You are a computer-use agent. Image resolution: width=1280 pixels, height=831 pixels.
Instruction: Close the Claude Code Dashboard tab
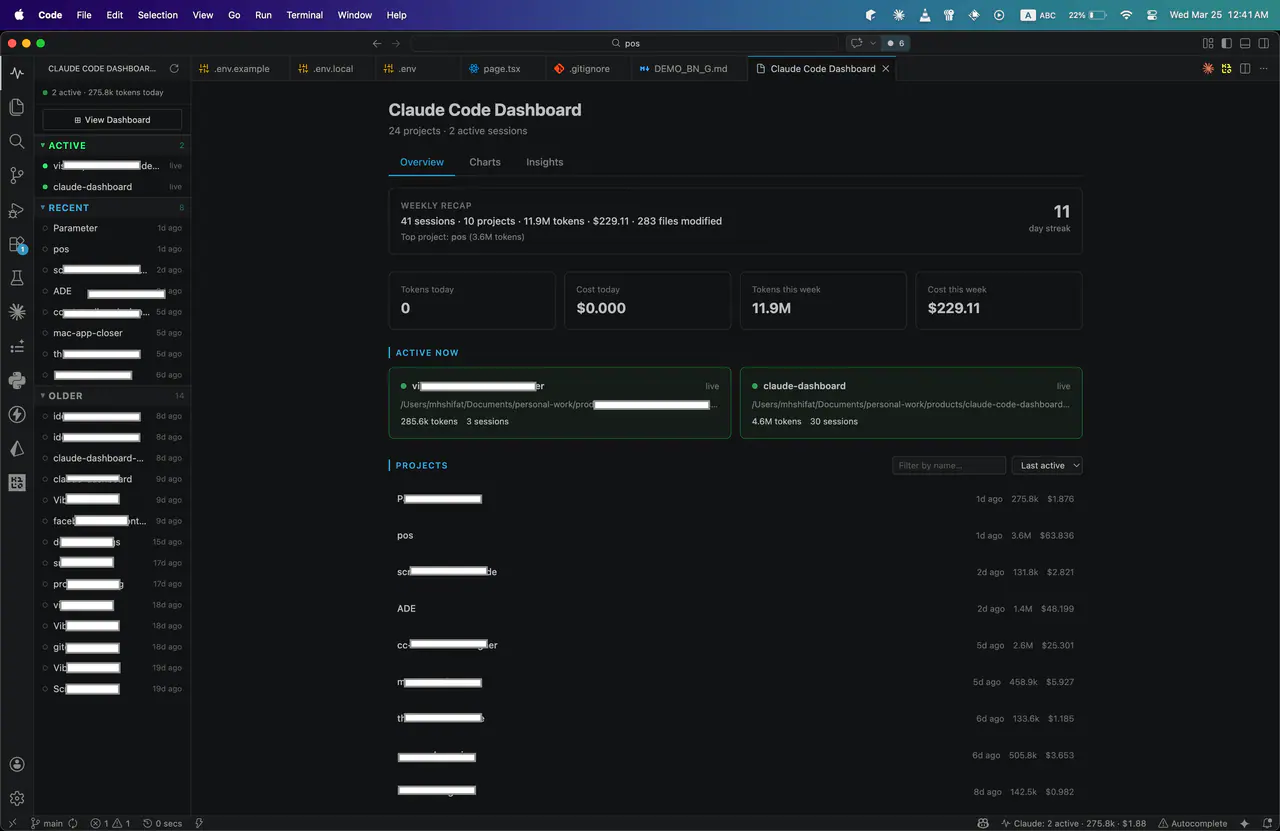[x=886, y=69]
